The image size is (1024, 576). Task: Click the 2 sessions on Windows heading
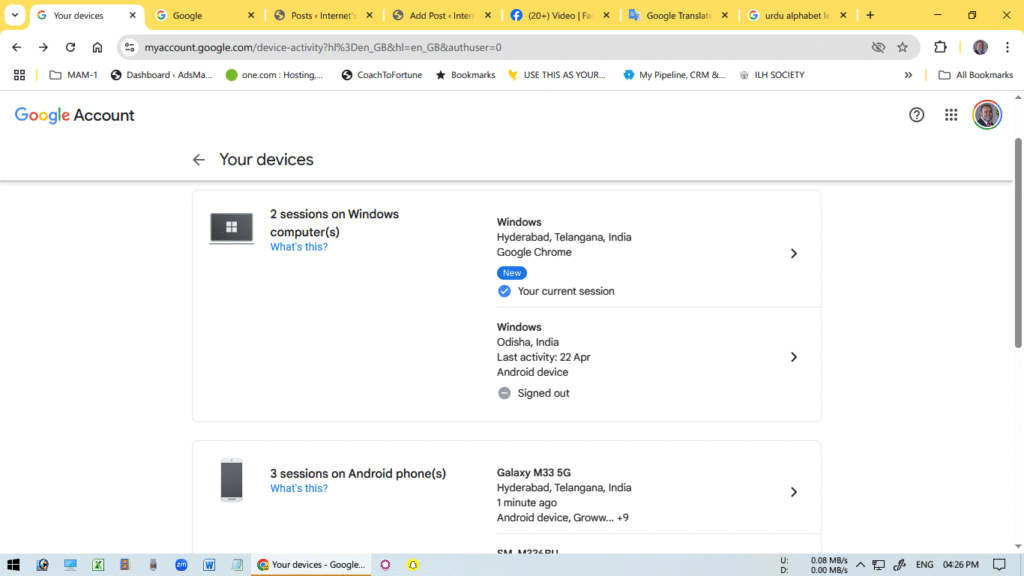click(334, 223)
